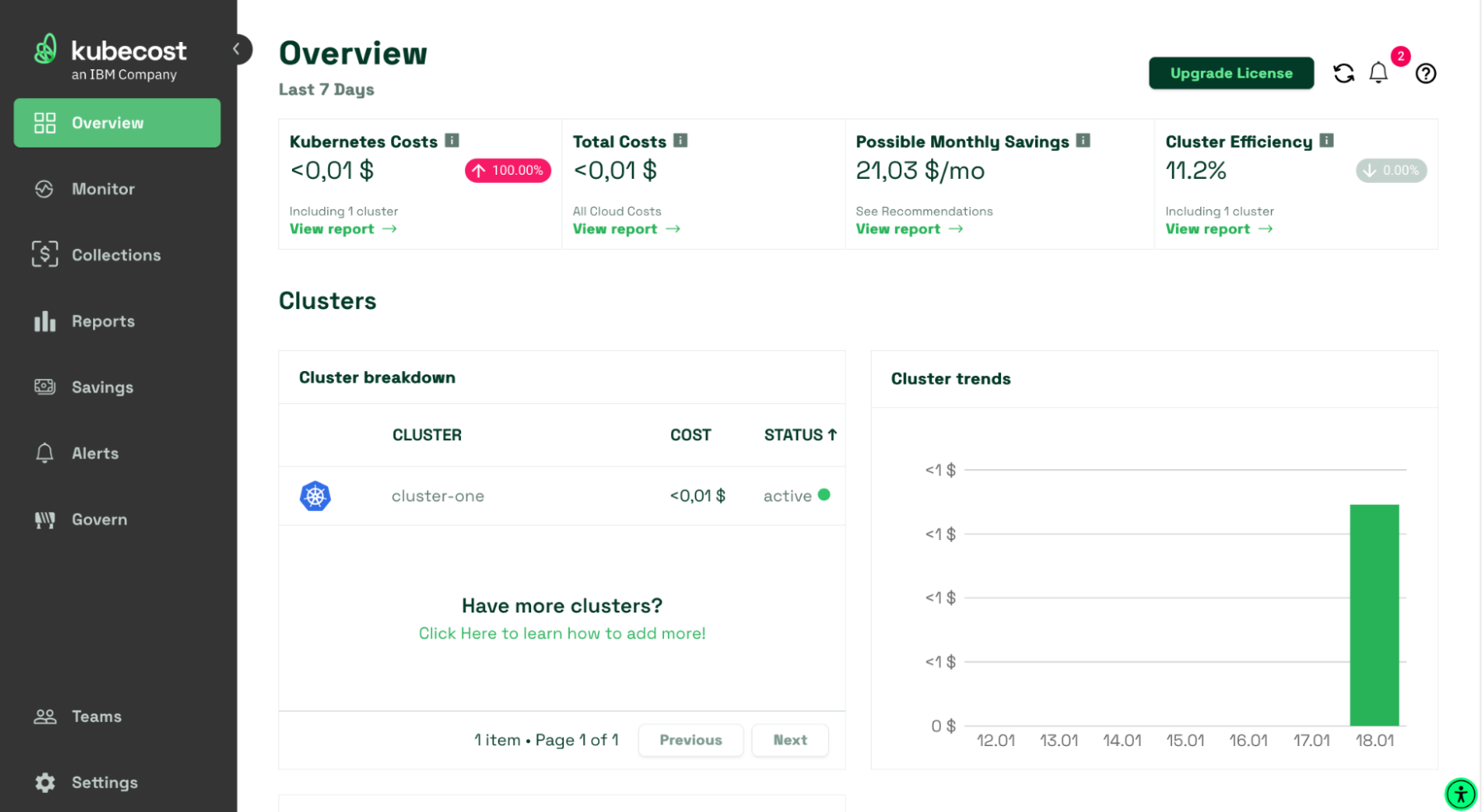Click the 100.00% increase badge

[508, 171]
